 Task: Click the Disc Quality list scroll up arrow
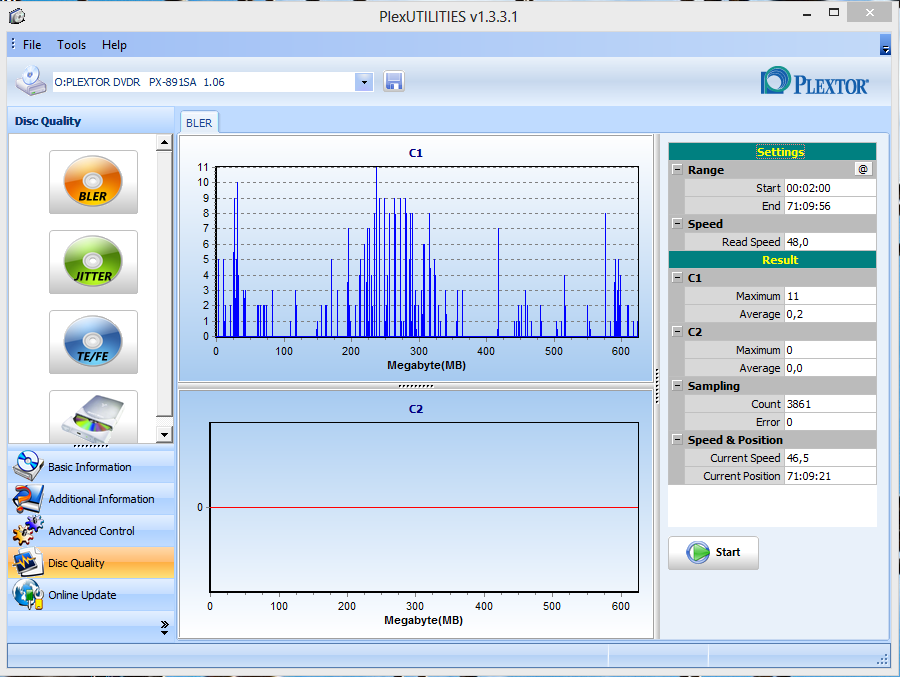pyautogui.click(x=164, y=142)
